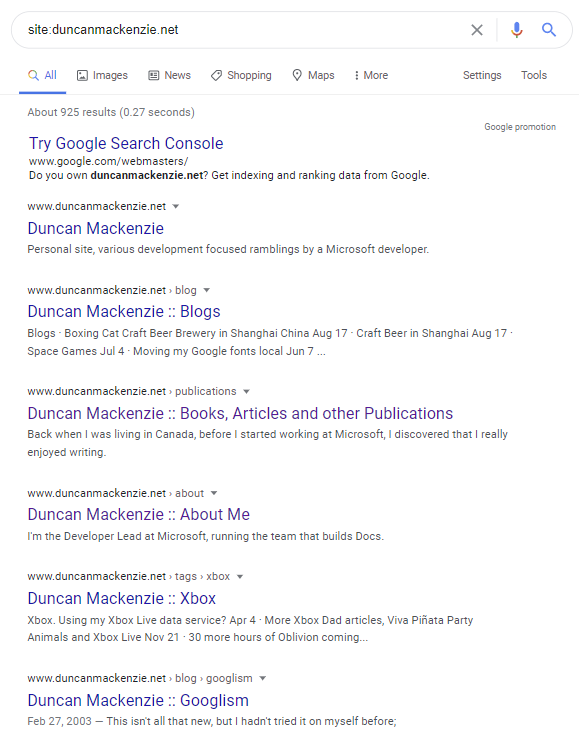
Task: Click the All tab magnifier icon
Action: pos(33,75)
